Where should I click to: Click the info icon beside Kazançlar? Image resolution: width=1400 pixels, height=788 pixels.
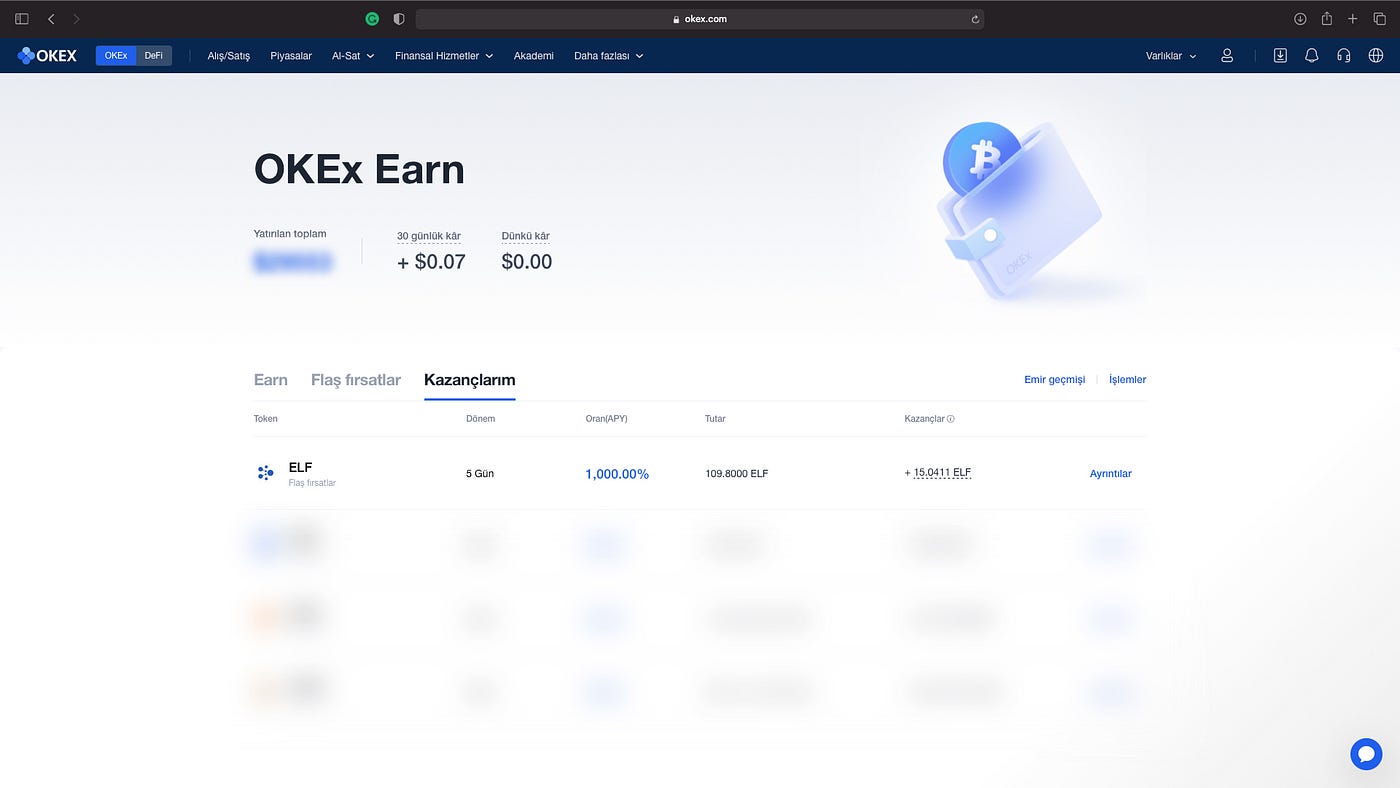pos(951,419)
